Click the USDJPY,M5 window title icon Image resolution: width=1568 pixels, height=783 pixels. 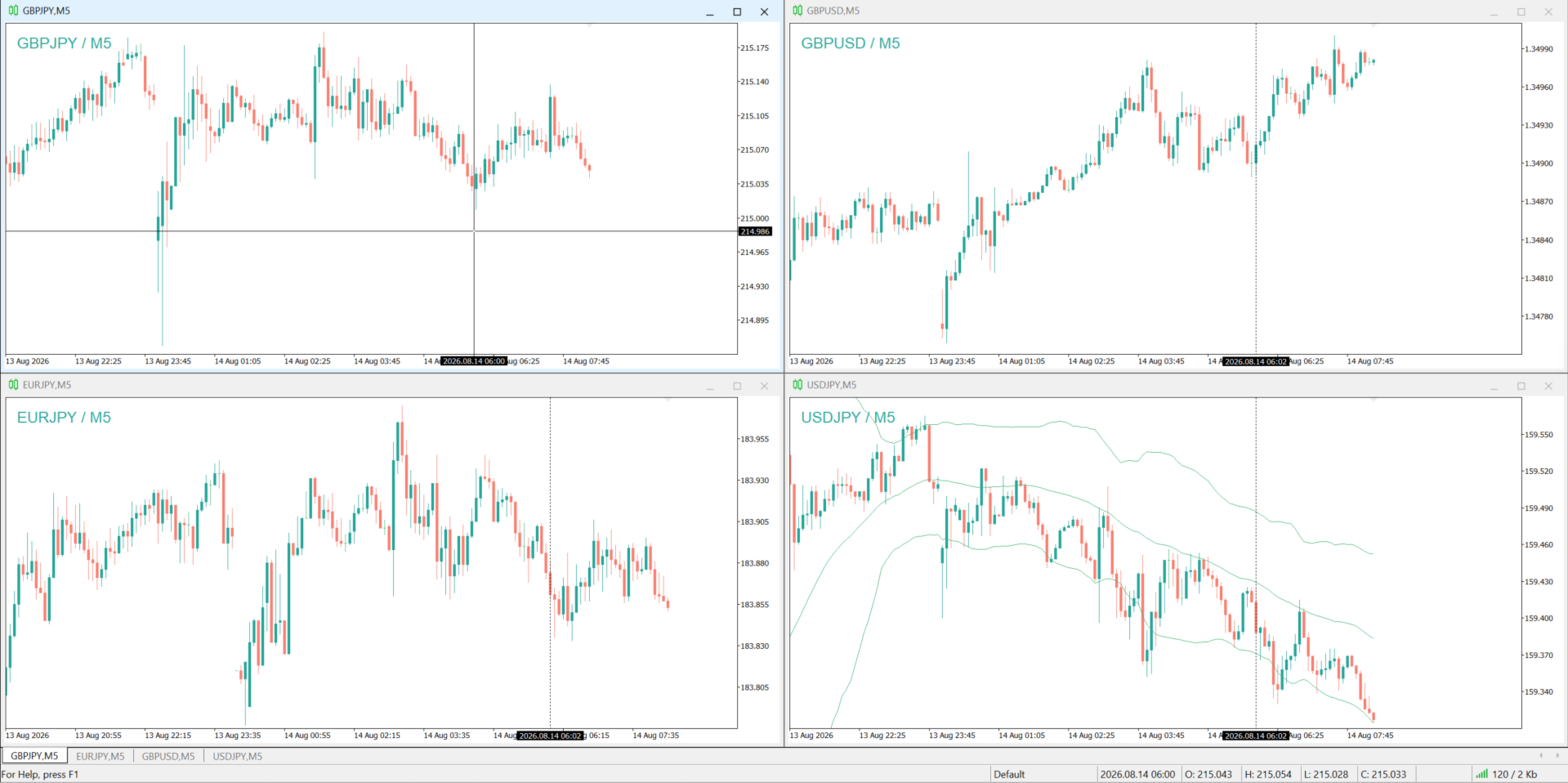click(x=797, y=385)
